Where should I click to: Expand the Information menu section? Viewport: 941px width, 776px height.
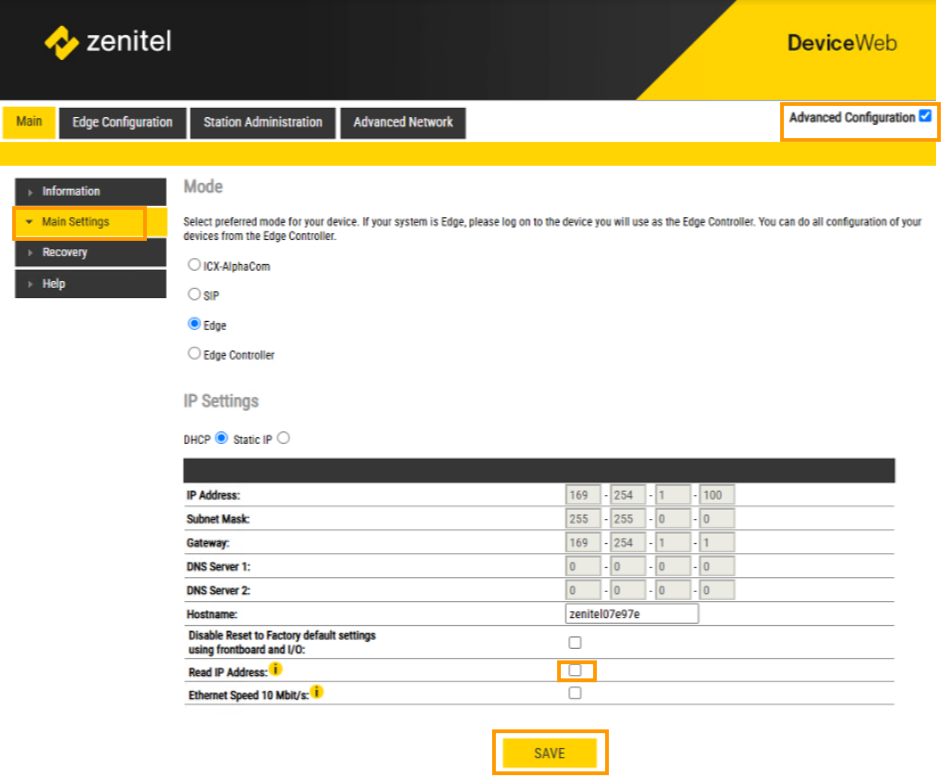coord(91,191)
